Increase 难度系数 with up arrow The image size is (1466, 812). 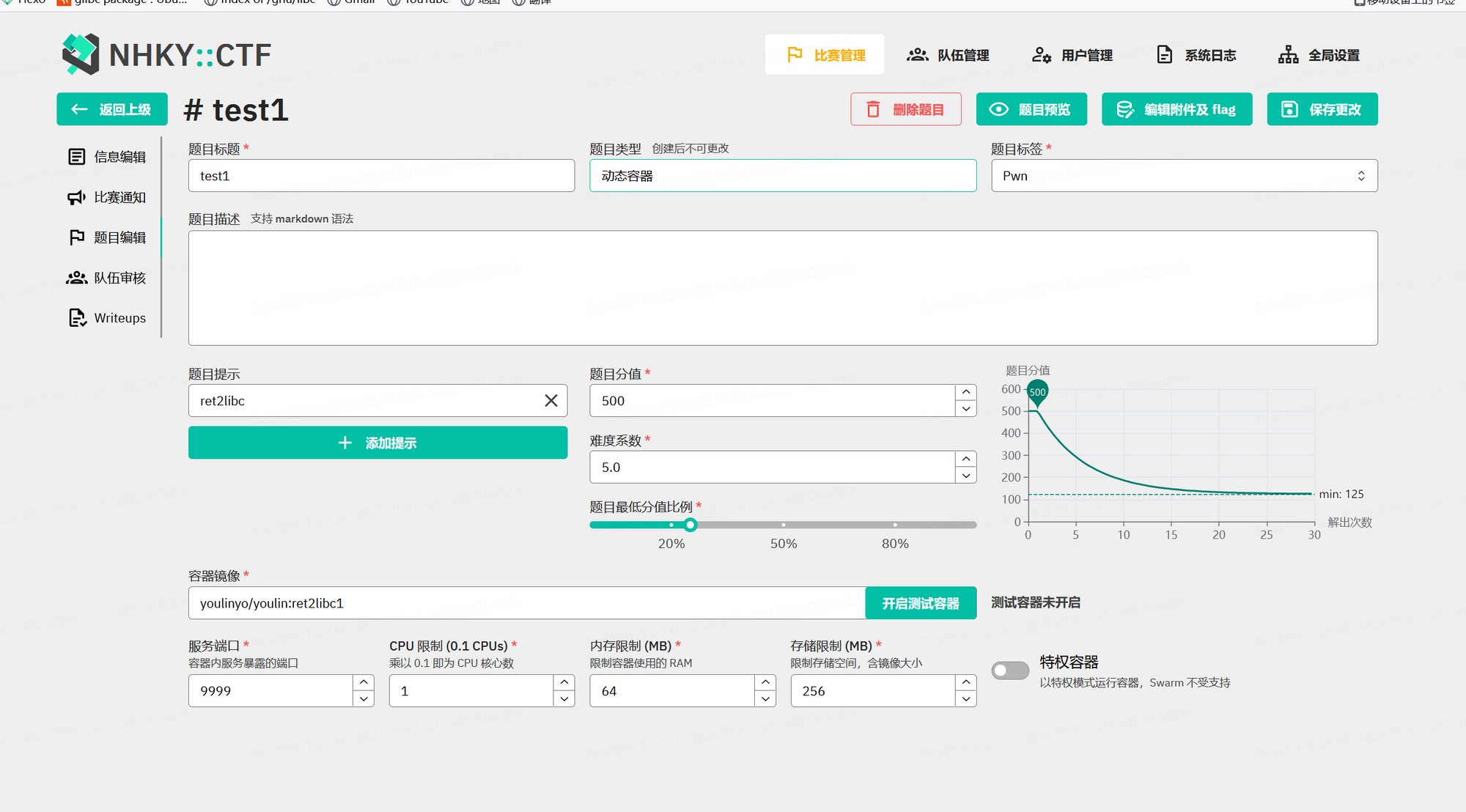(966, 459)
